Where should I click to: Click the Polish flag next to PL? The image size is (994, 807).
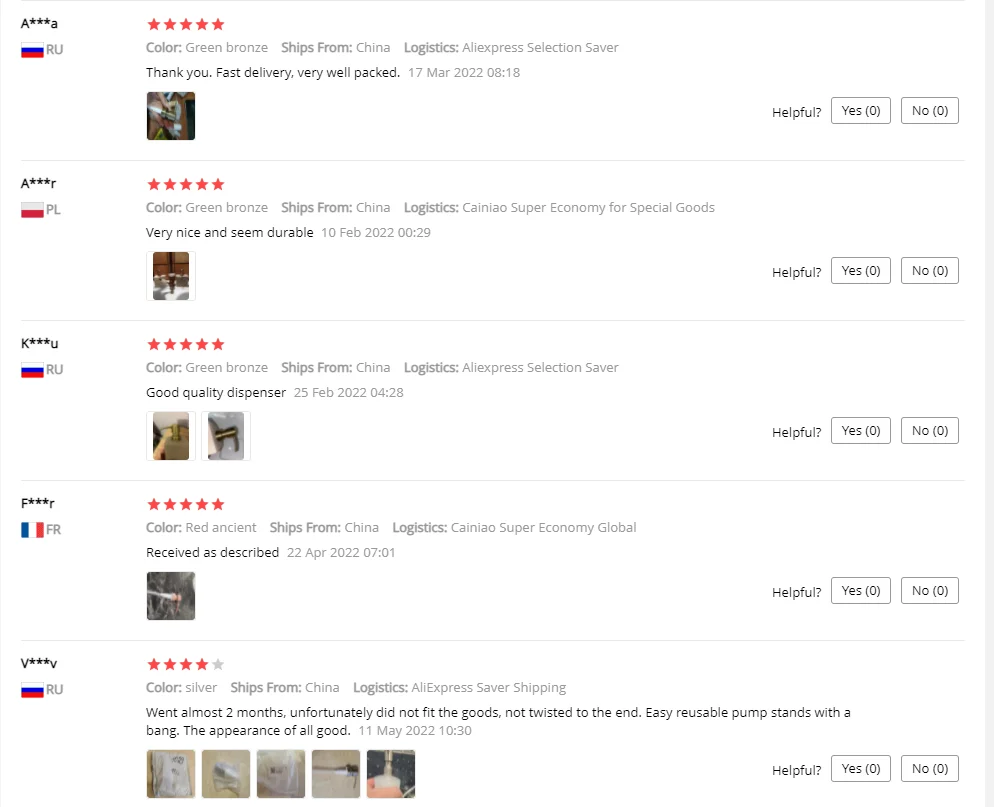[x=32, y=210]
